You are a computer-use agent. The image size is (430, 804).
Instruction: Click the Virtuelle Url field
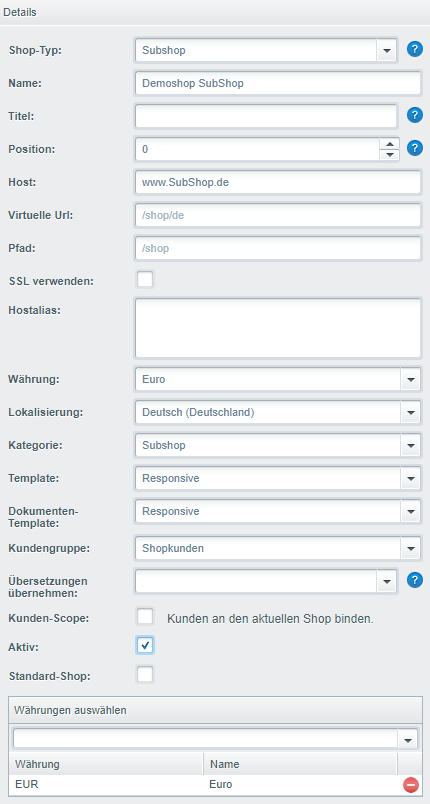tap(278, 215)
